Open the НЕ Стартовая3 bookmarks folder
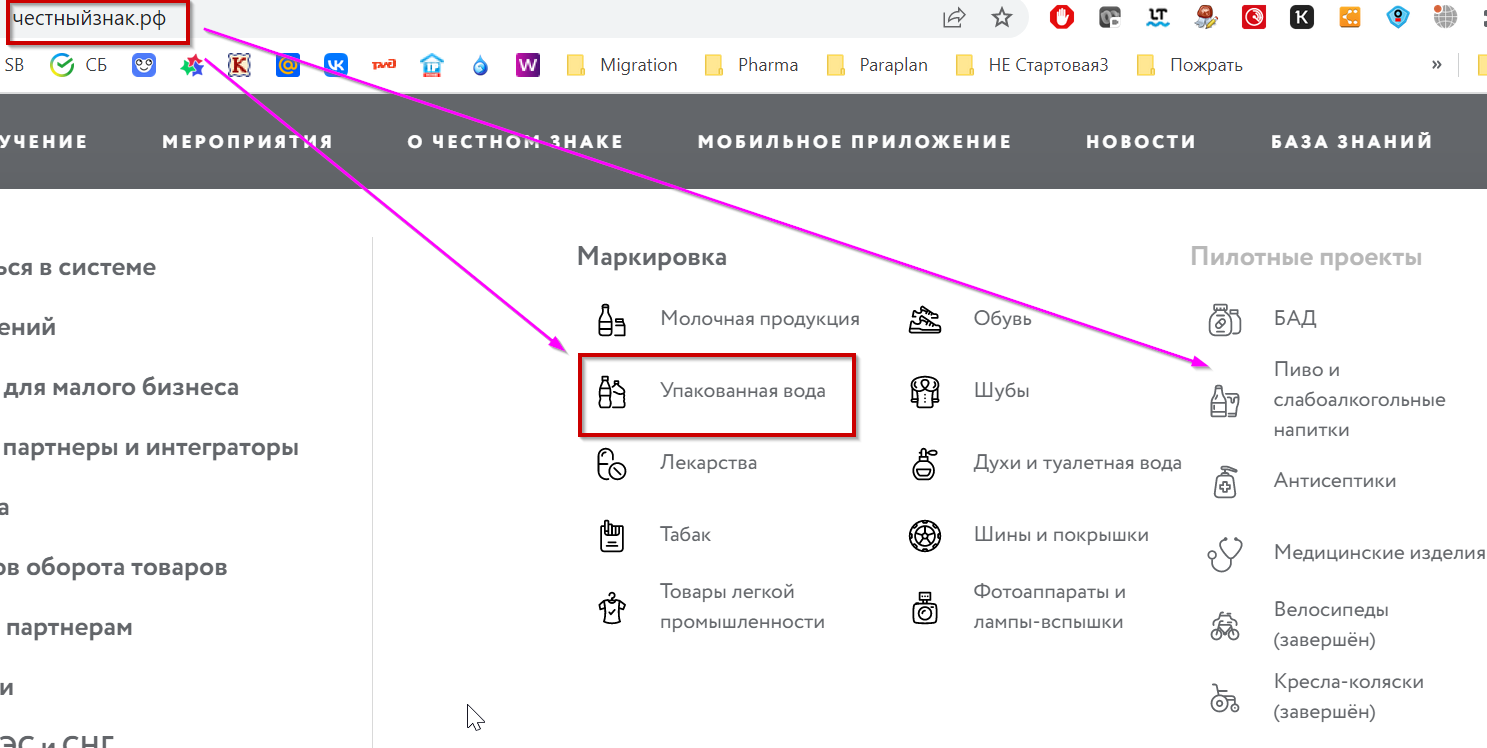Image resolution: width=1487 pixels, height=748 pixels. 1033,65
